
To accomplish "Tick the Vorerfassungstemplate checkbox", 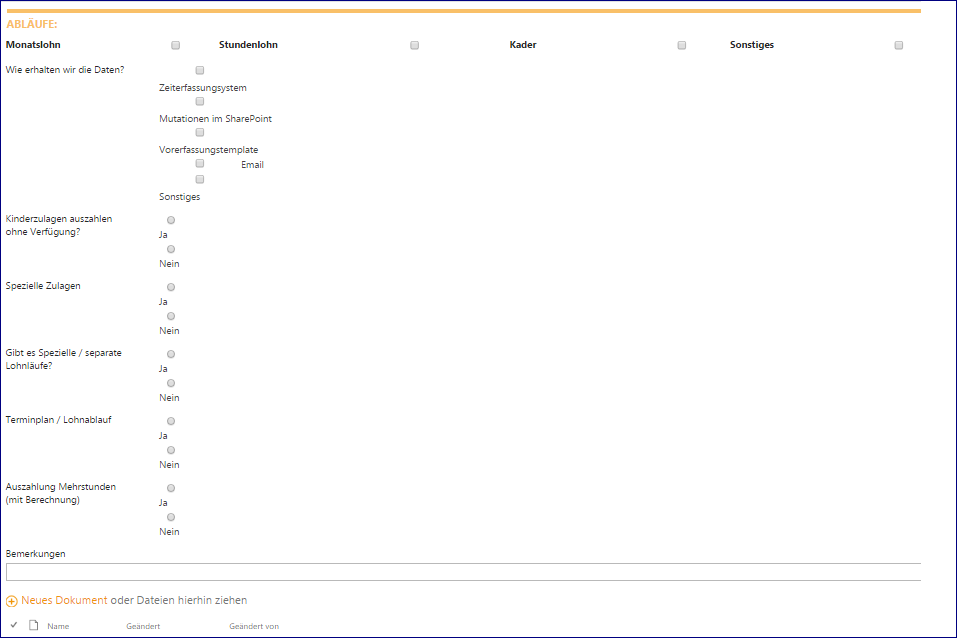I will [200, 132].
